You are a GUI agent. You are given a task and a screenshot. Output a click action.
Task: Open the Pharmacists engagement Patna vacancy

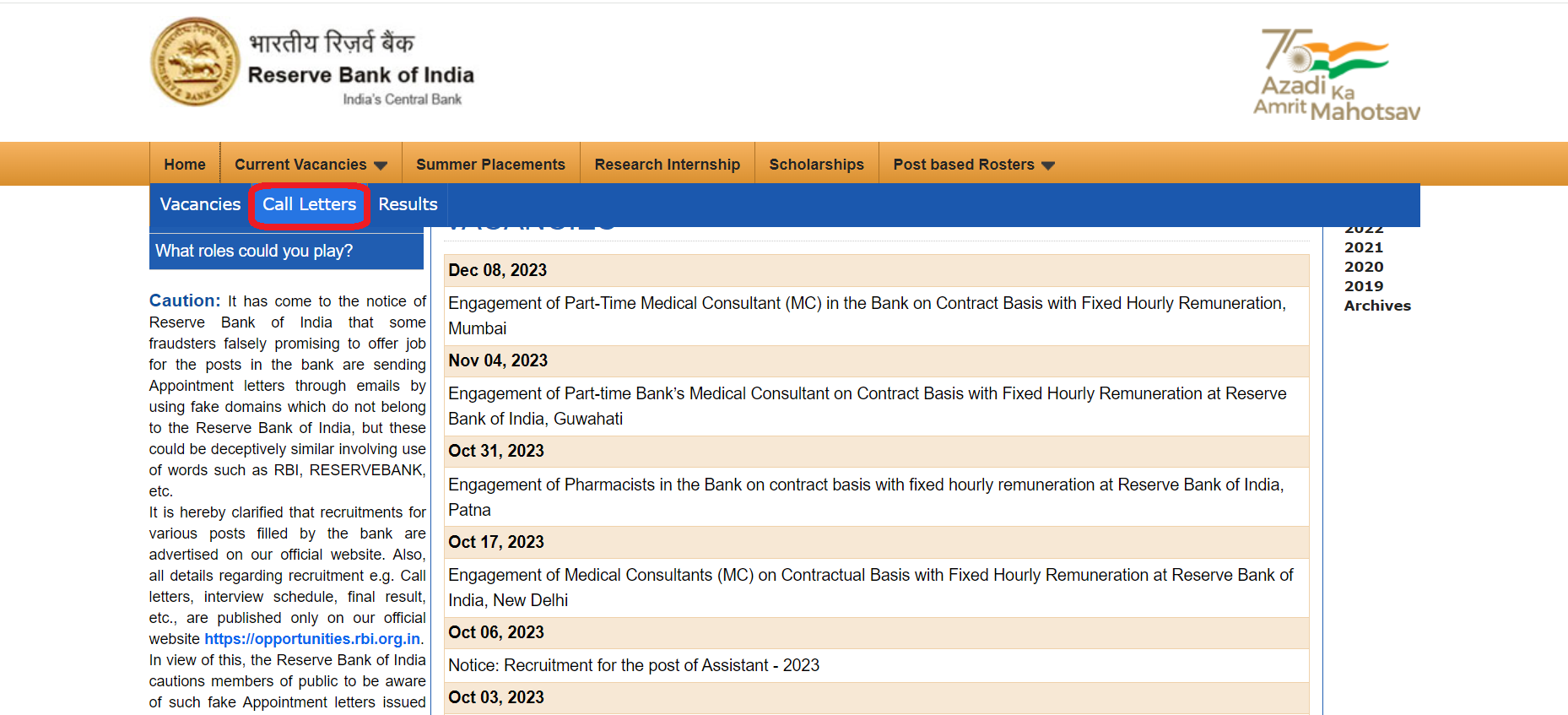pos(865,485)
